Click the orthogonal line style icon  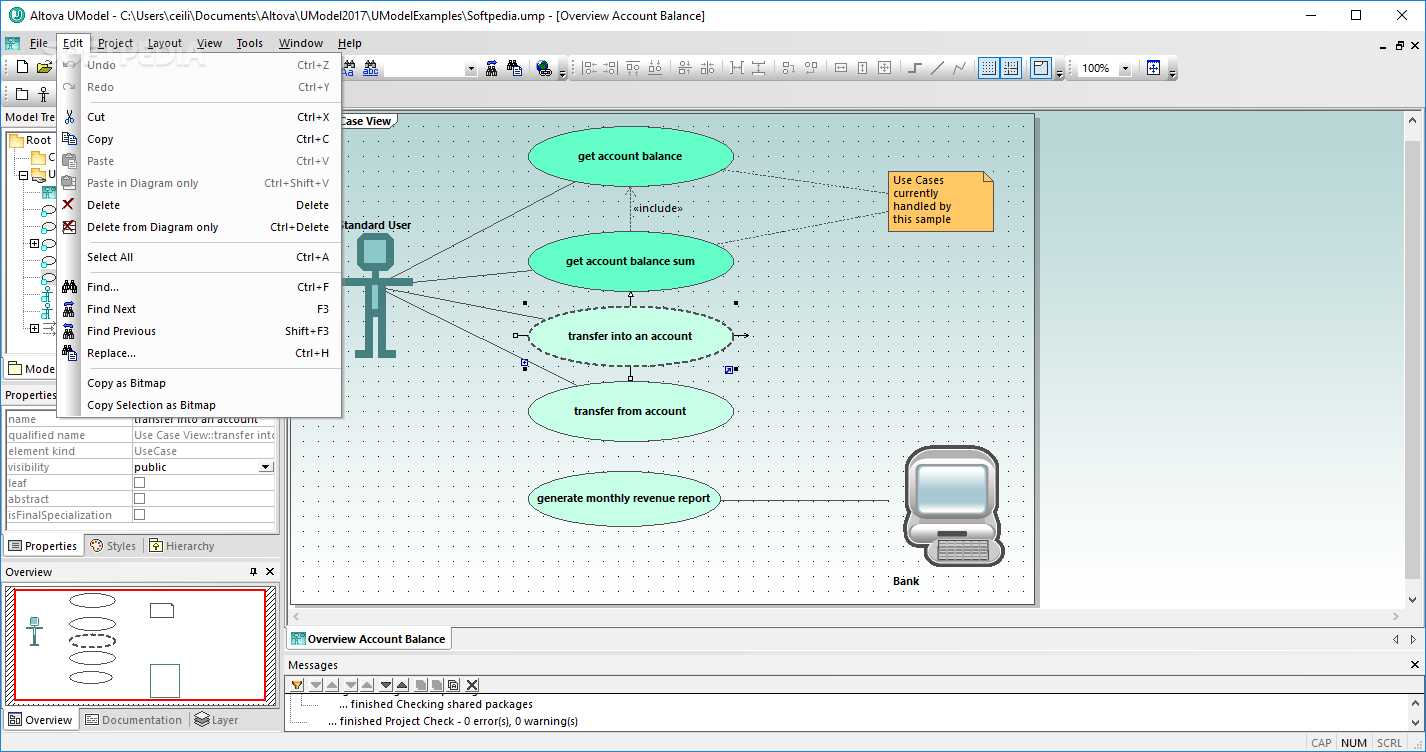(914, 68)
